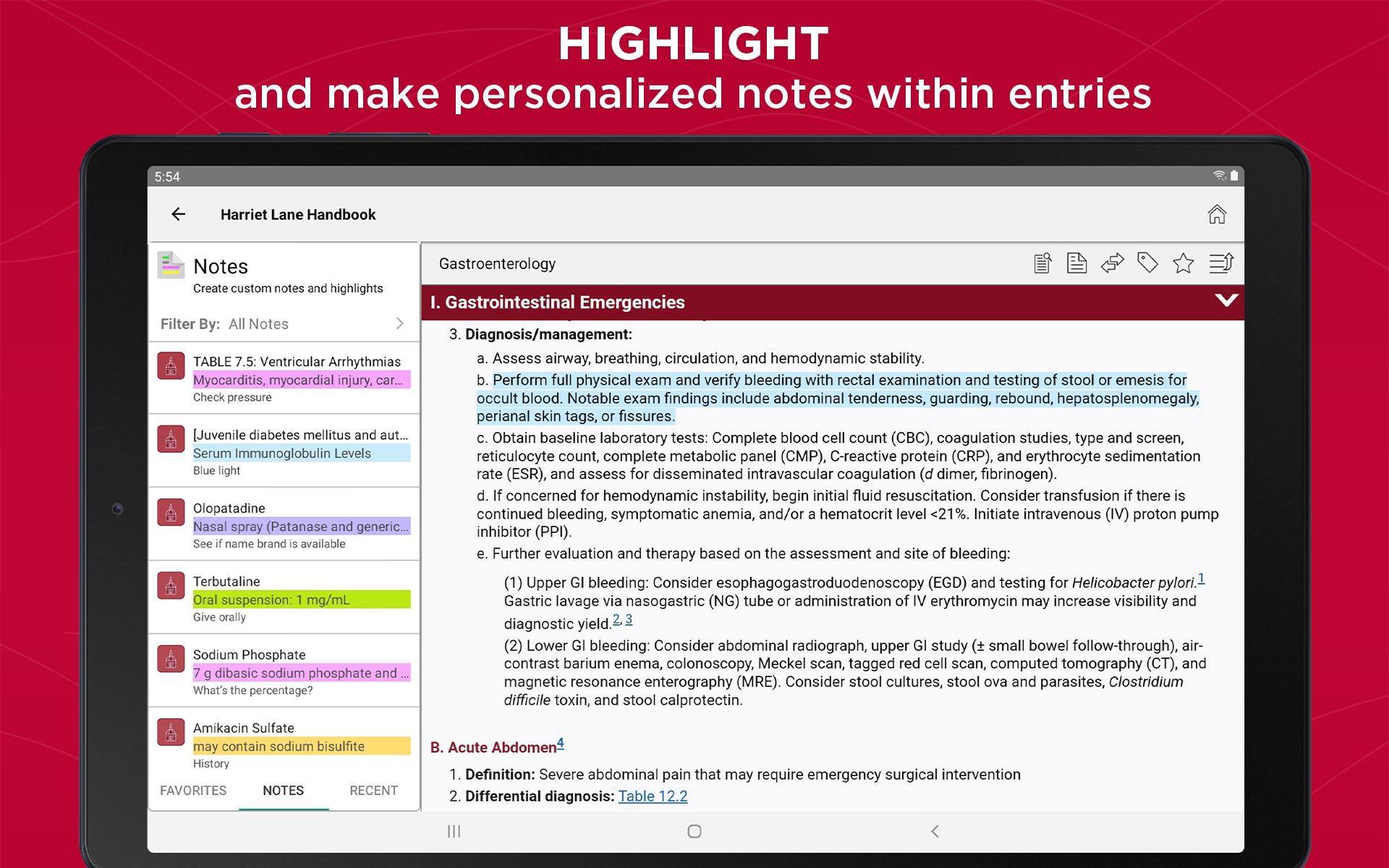1389x868 pixels.
Task: Click the find-in-page document search icon
Action: click(x=1042, y=263)
